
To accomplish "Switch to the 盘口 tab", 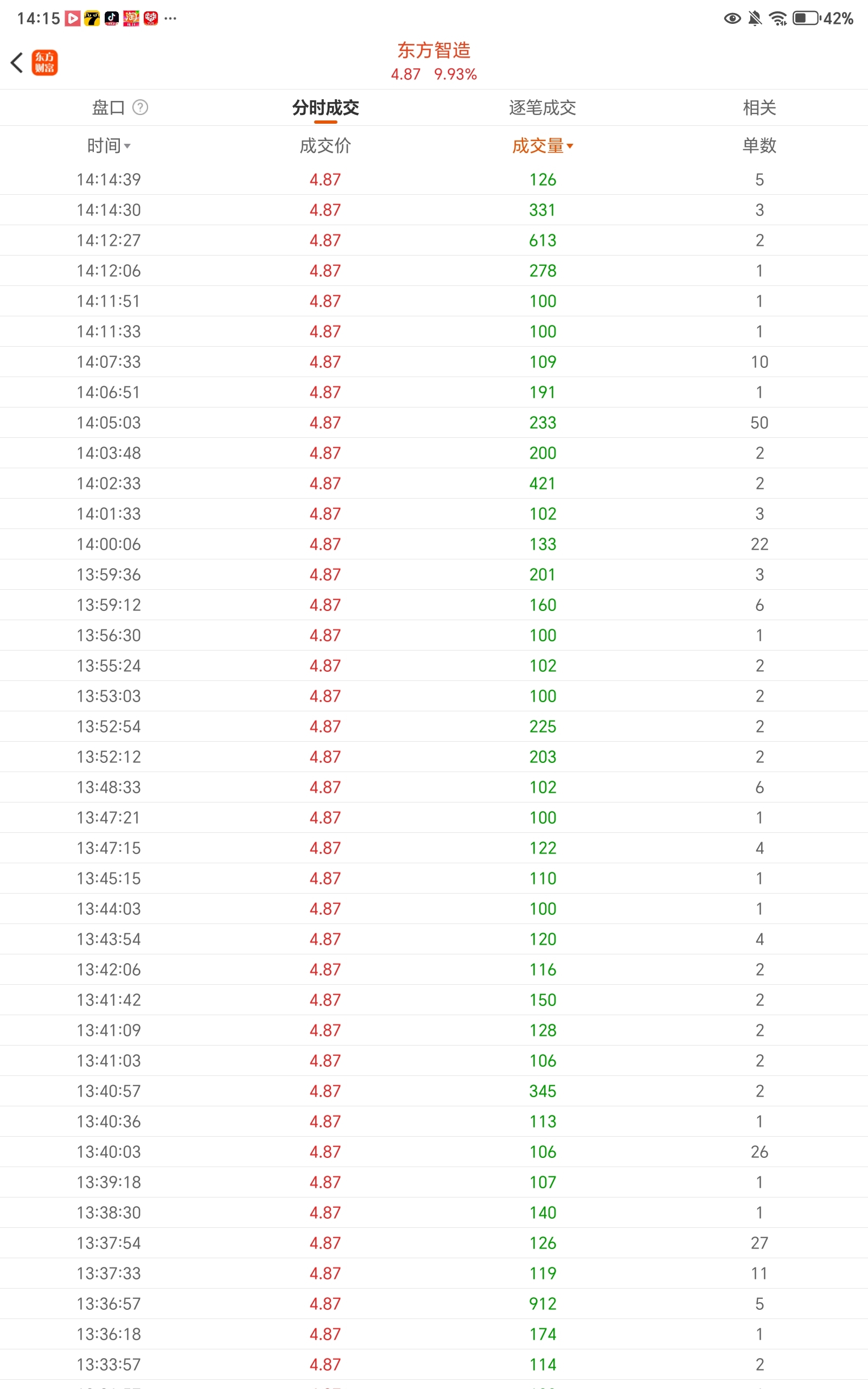I will click(x=108, y=107).
